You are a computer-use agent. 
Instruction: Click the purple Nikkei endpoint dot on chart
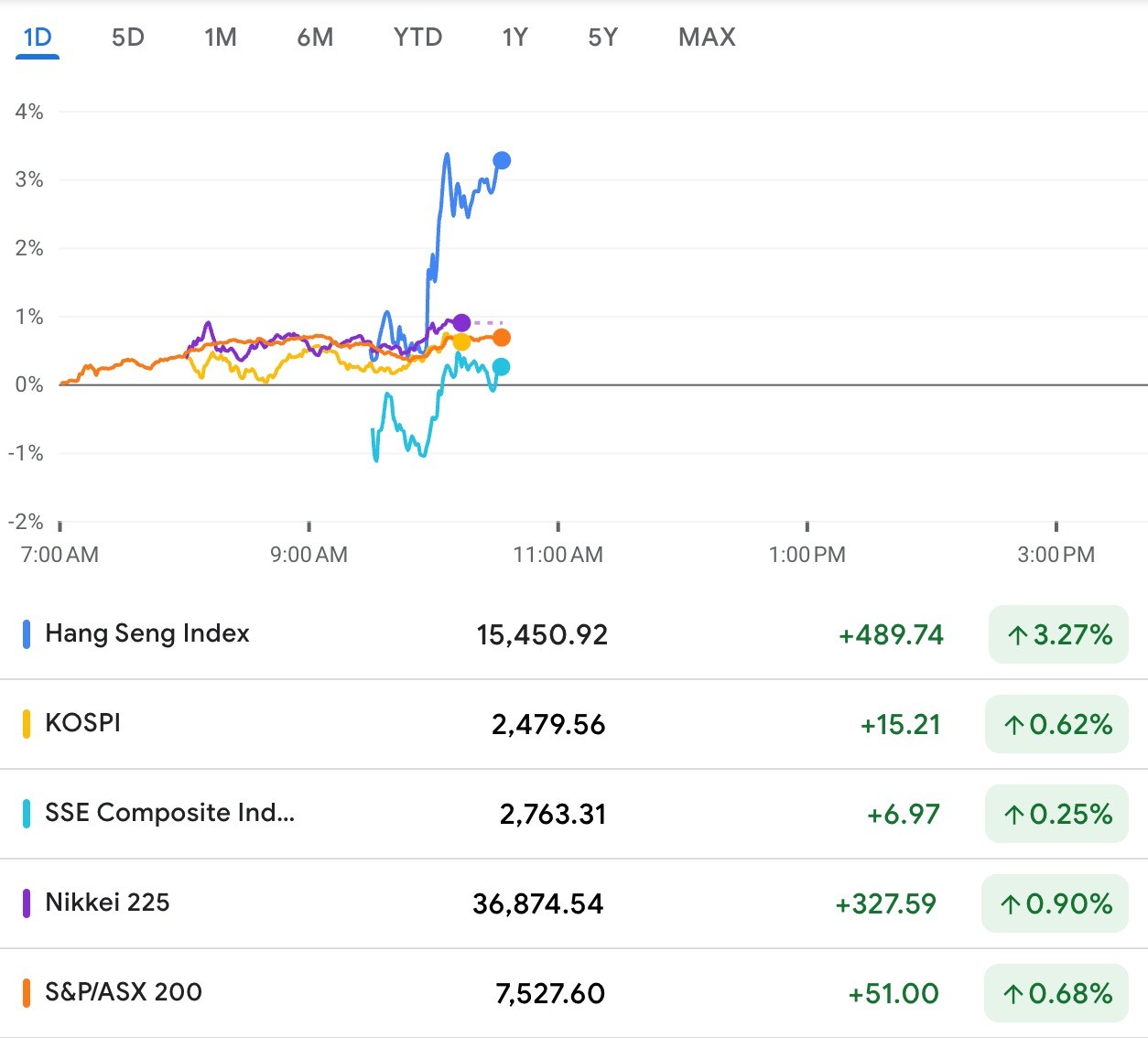[x=461, y=322]
